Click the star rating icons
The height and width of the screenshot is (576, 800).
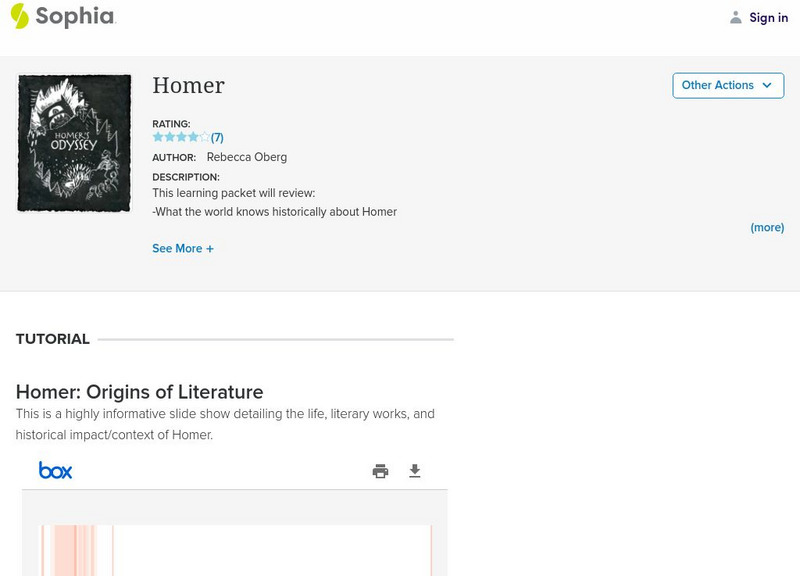[180, 137]
